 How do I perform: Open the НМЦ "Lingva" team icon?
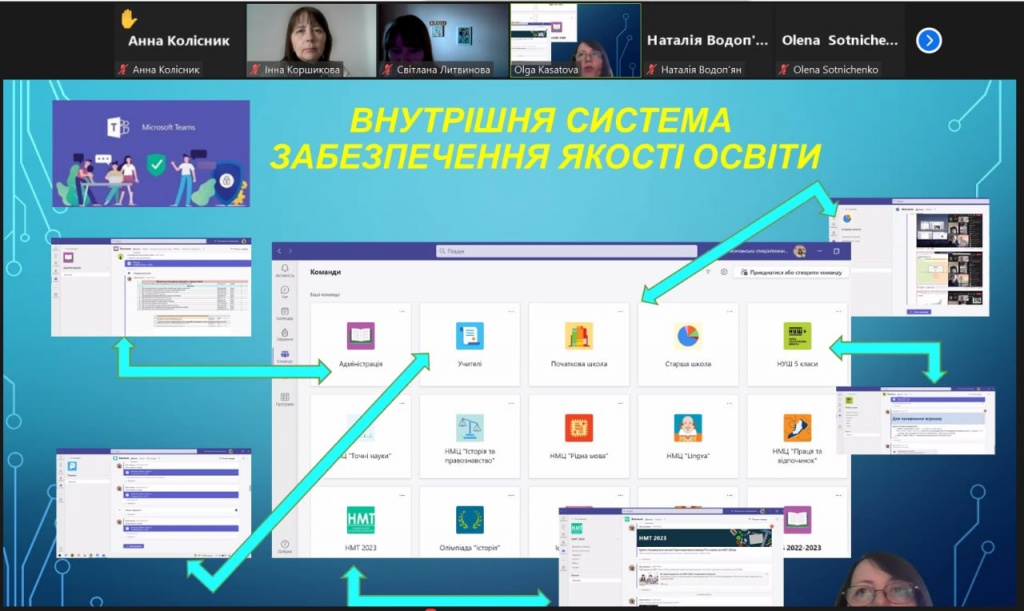[688, 428]
